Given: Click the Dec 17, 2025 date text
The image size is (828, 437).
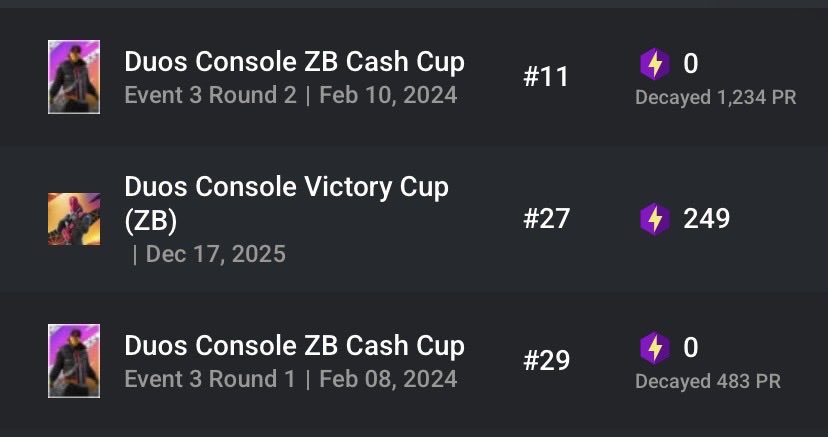Looking at the screenshot, I should click(215, 254).
